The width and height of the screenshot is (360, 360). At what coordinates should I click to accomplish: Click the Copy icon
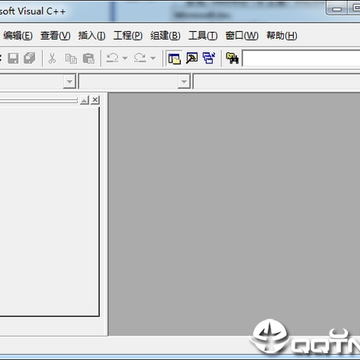pyautogui.click(x=71, y=58)
